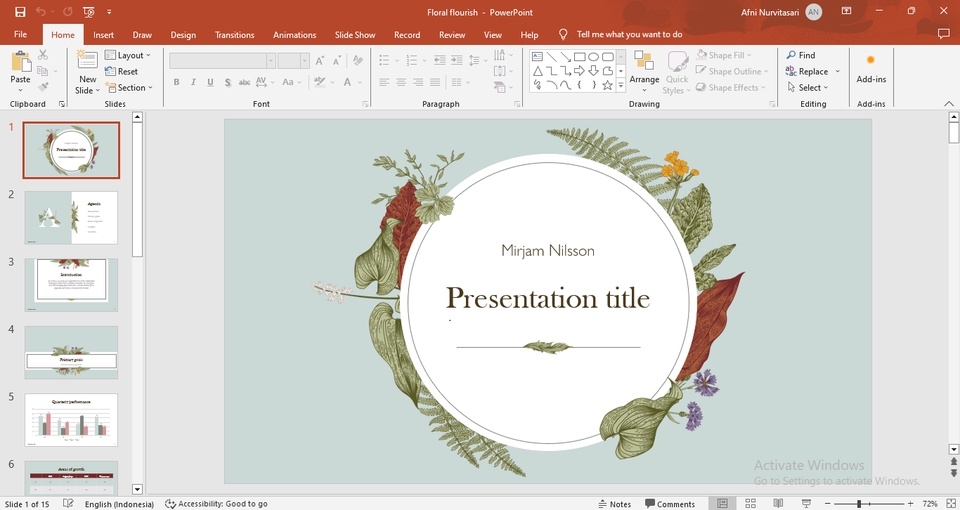Expand the Shapes gallery More arrow
This screenshot has height=510, width=960.
coord(620,86)
